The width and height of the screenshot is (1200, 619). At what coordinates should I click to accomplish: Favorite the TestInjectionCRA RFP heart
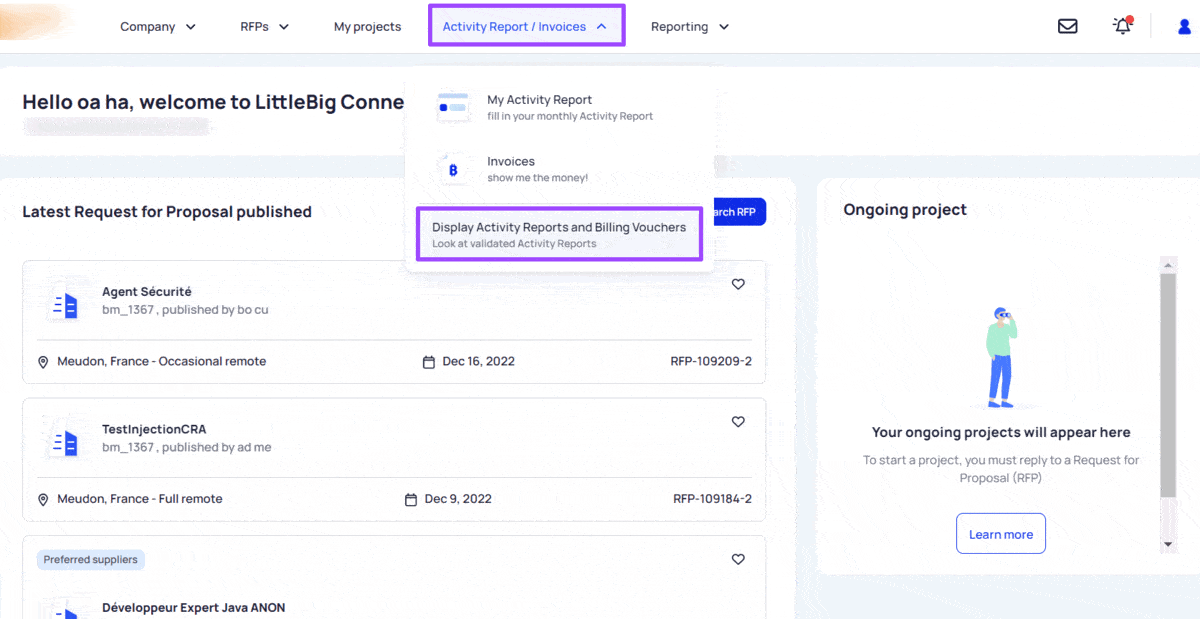click(x=738, y=422)
